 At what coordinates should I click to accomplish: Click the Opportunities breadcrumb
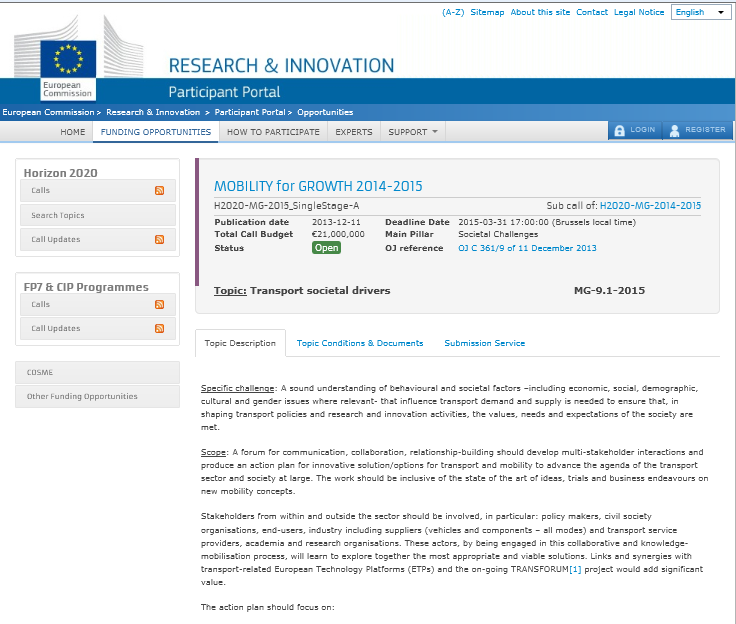(x=325, y=112)
